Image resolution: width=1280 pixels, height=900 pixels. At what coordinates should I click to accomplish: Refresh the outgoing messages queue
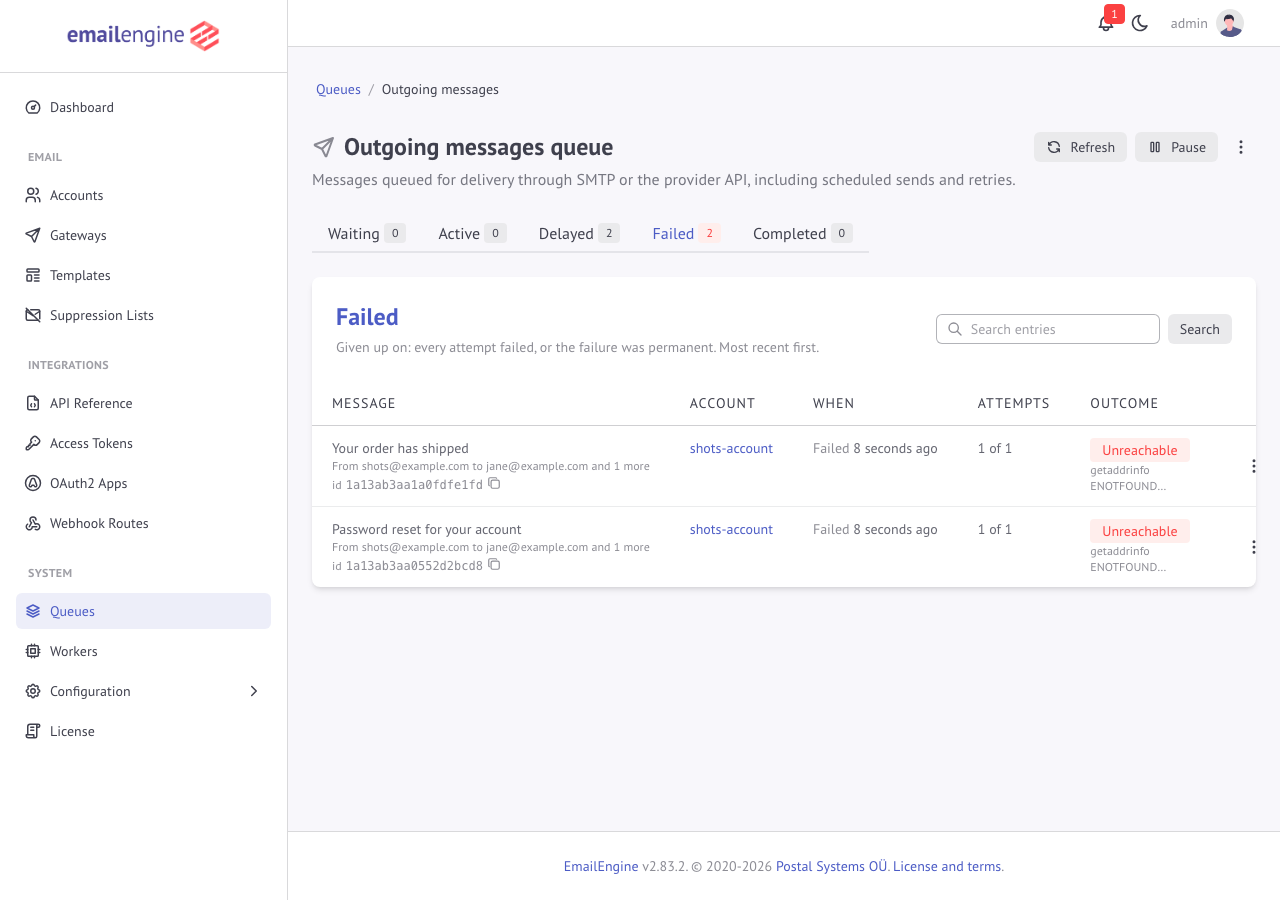pyautogui.click(x=1080, y=147)
